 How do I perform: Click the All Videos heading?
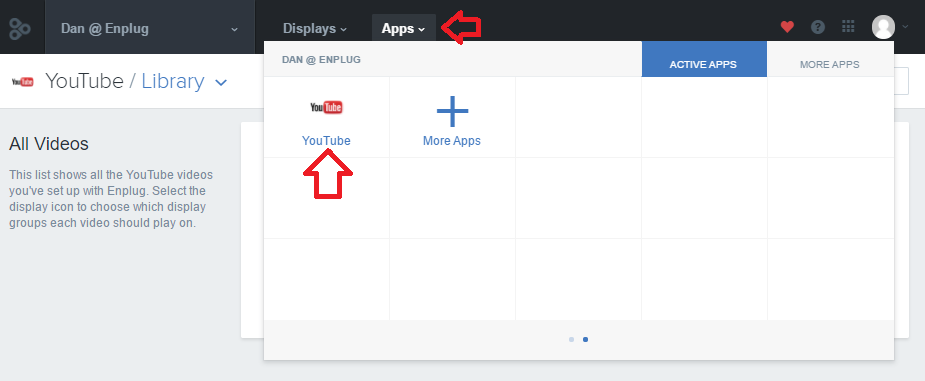point(49,143)
